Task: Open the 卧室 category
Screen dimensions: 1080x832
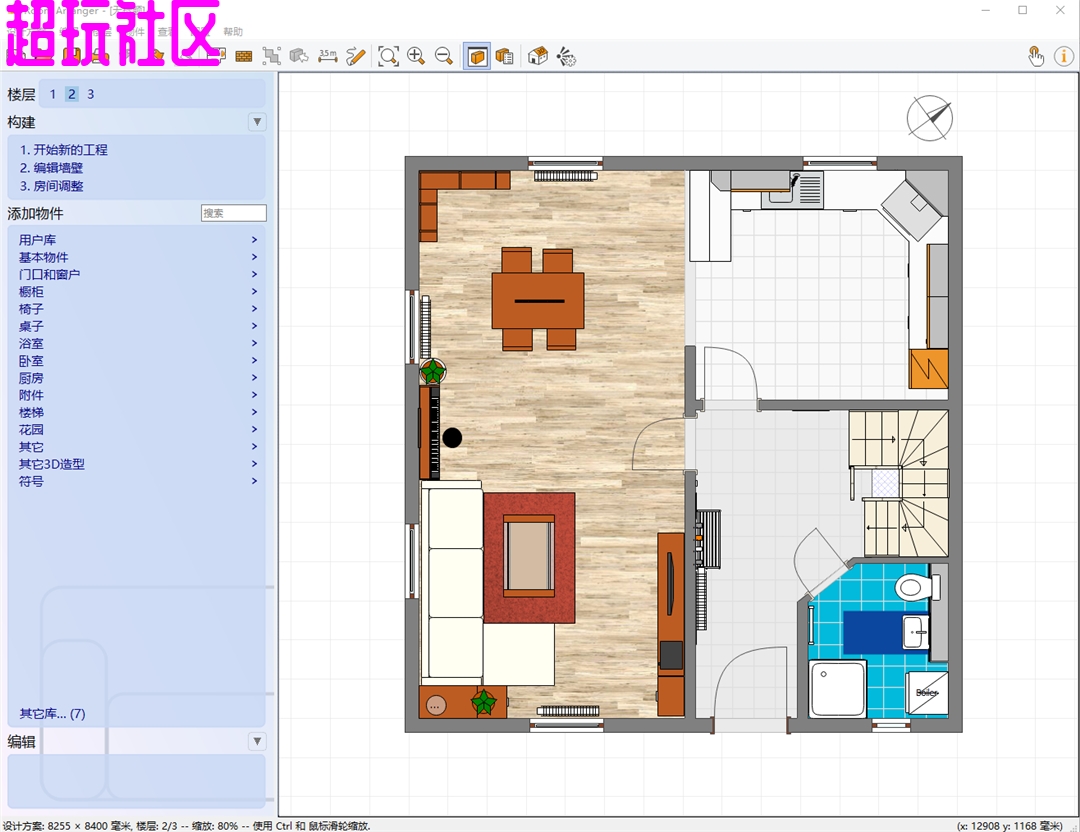Action: (31, 360)
